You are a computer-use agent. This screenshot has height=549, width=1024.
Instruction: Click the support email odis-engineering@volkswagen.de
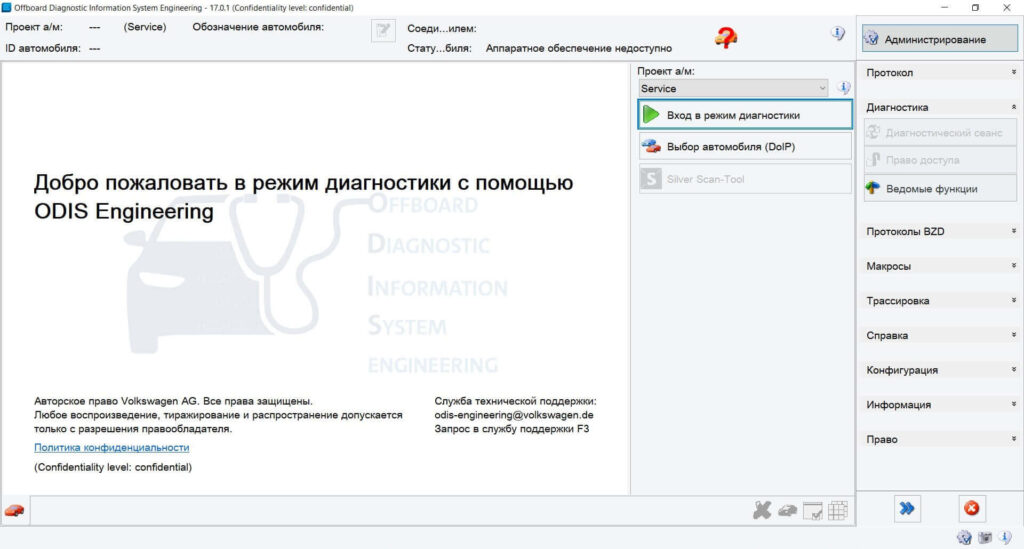pos(514,415)
